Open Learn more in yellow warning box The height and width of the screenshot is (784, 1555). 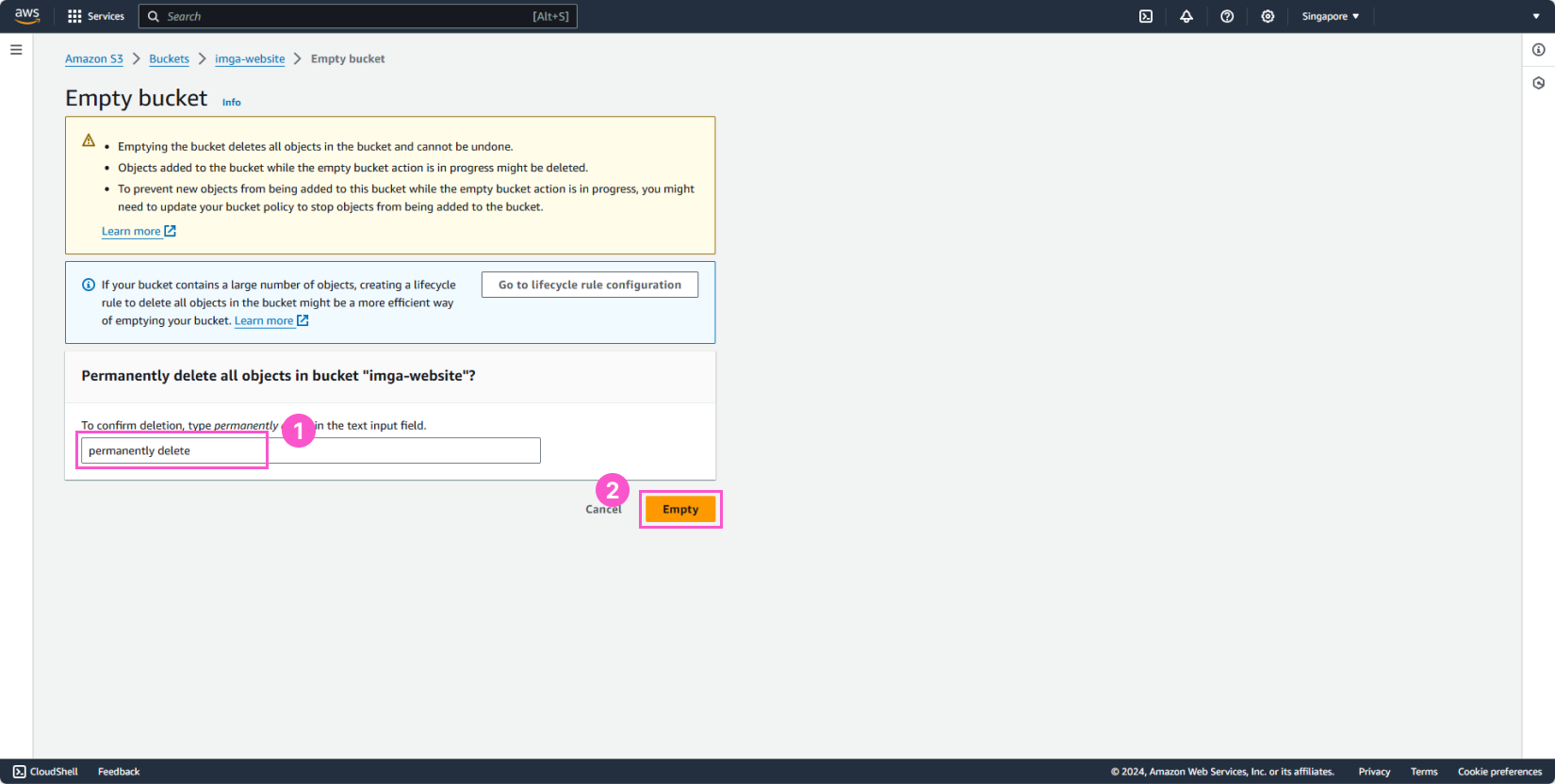131,231
